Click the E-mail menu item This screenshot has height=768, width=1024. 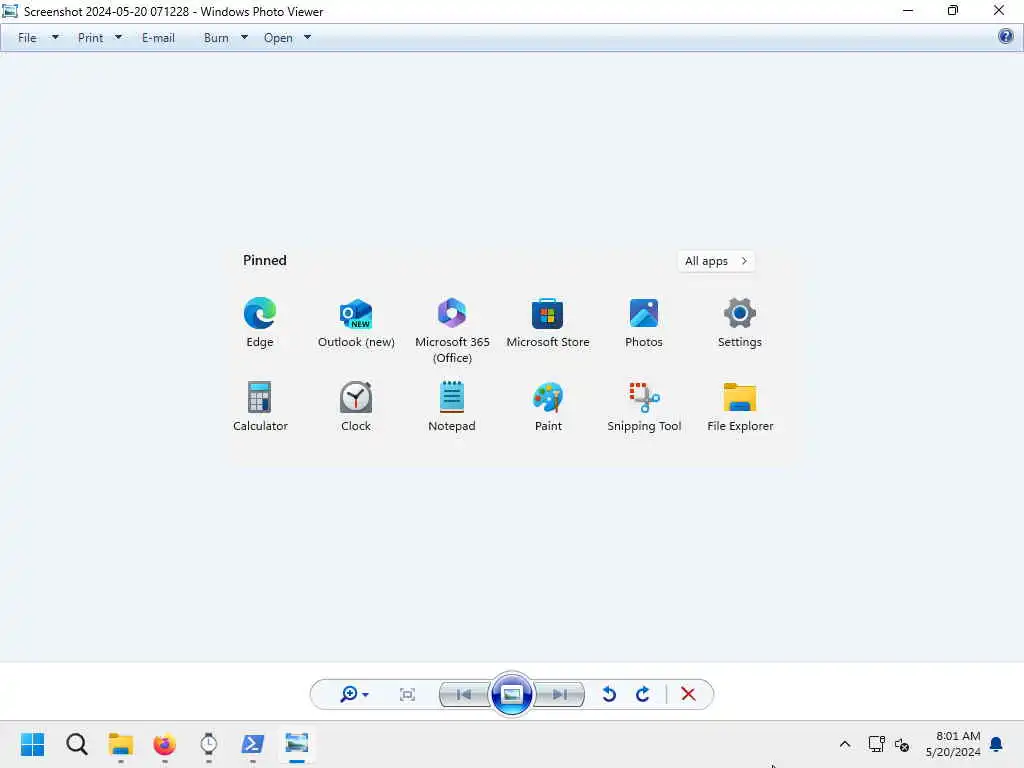pyautogui.click(x=158, y=38)
